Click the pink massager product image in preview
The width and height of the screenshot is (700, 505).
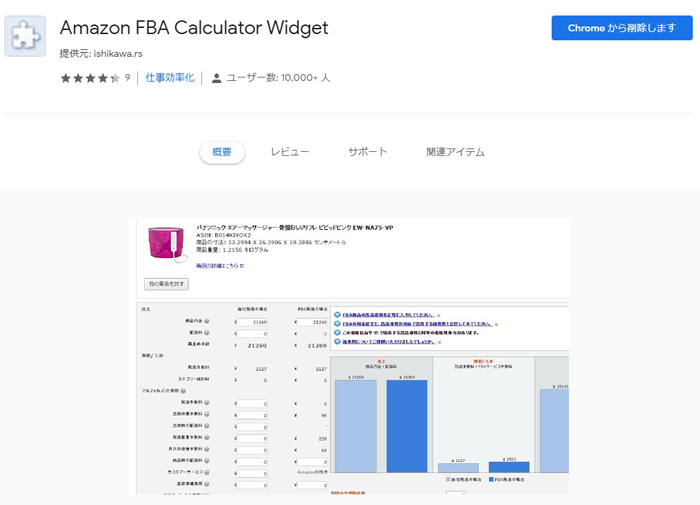click(x=167, y=244)
